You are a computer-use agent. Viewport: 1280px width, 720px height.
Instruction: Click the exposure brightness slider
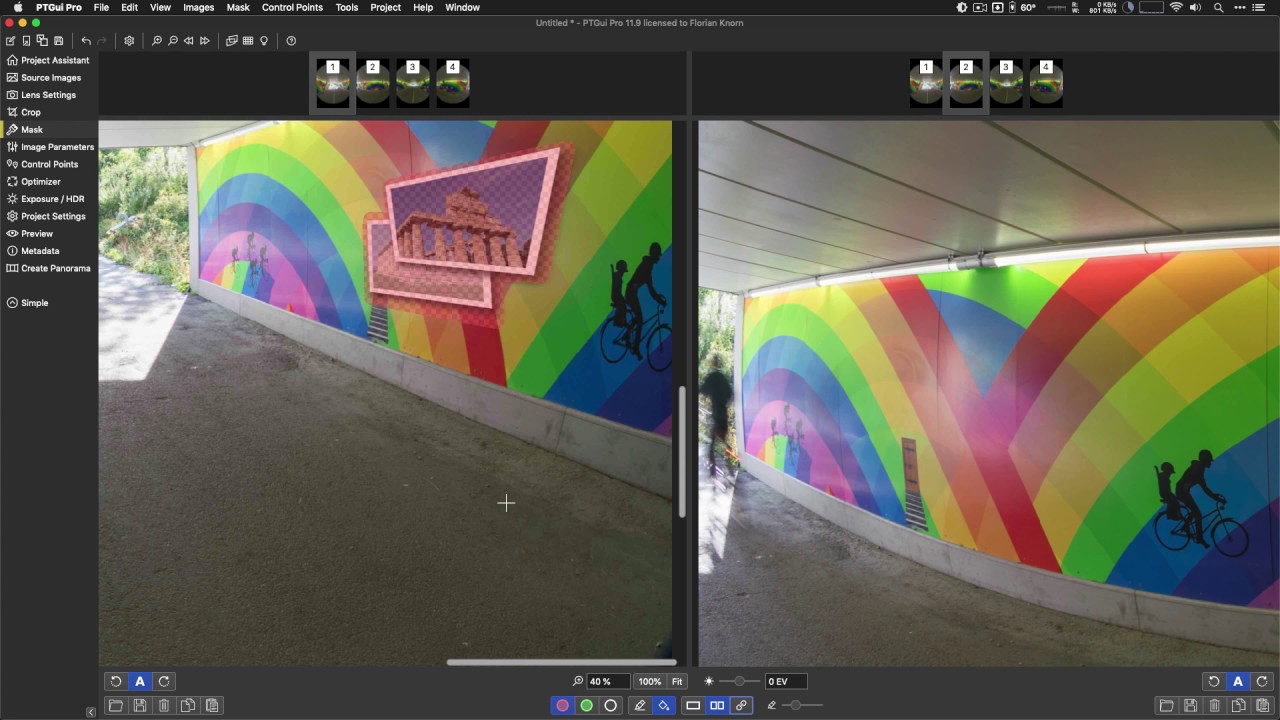tap(739, 681)
